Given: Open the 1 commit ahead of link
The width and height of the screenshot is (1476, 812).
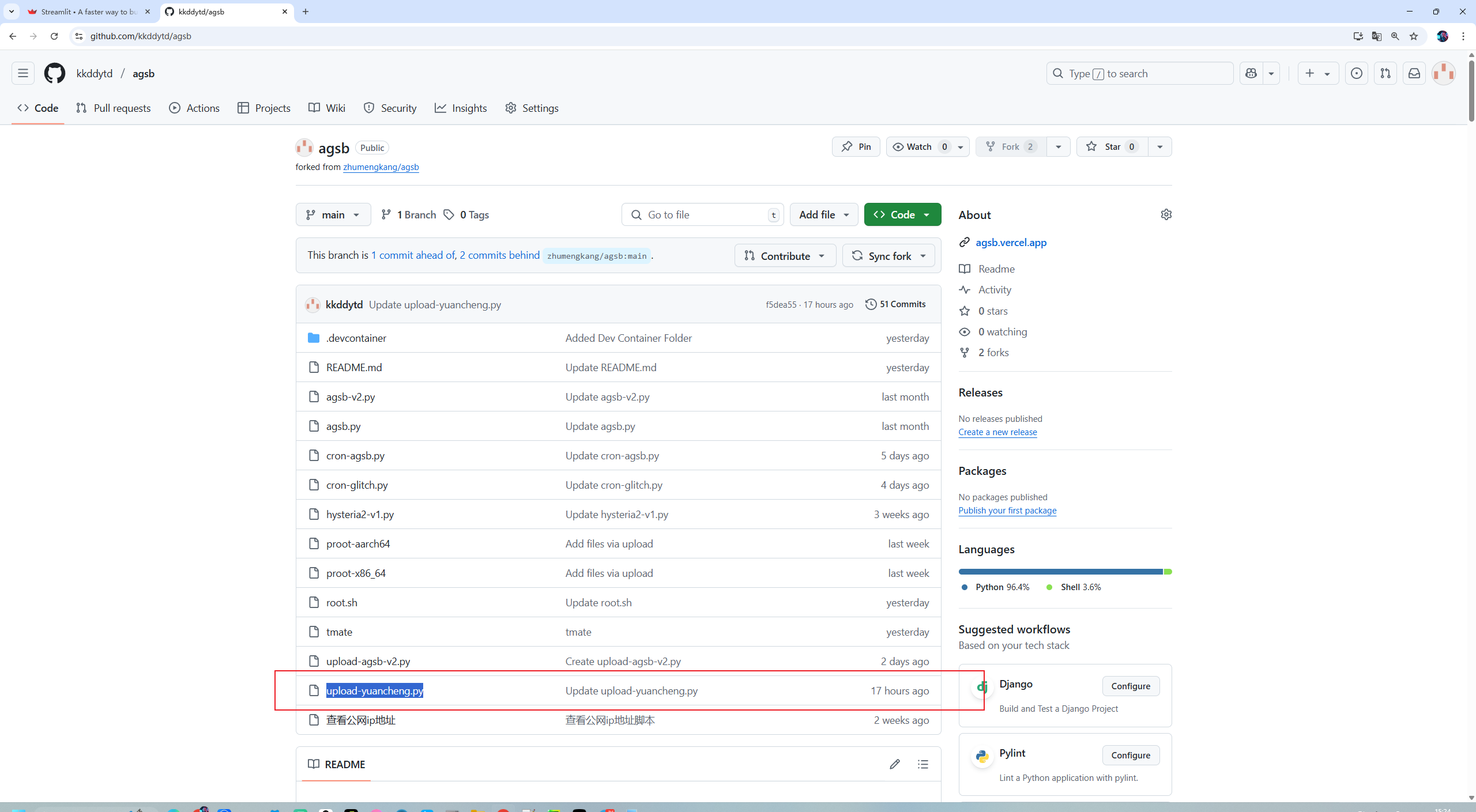Looking at the screenshot, I should pyautogui.click(x=412, y=255).
